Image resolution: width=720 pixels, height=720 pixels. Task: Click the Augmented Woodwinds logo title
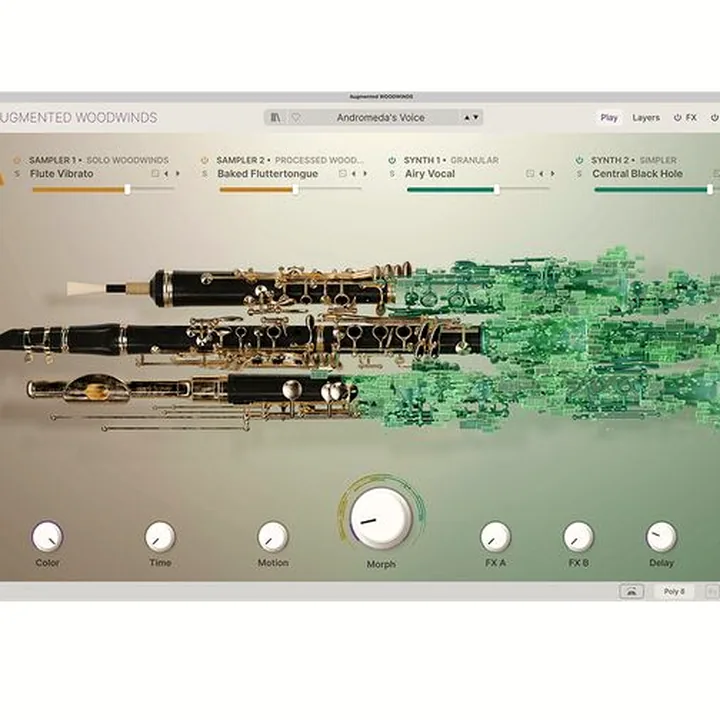(79, 118)
